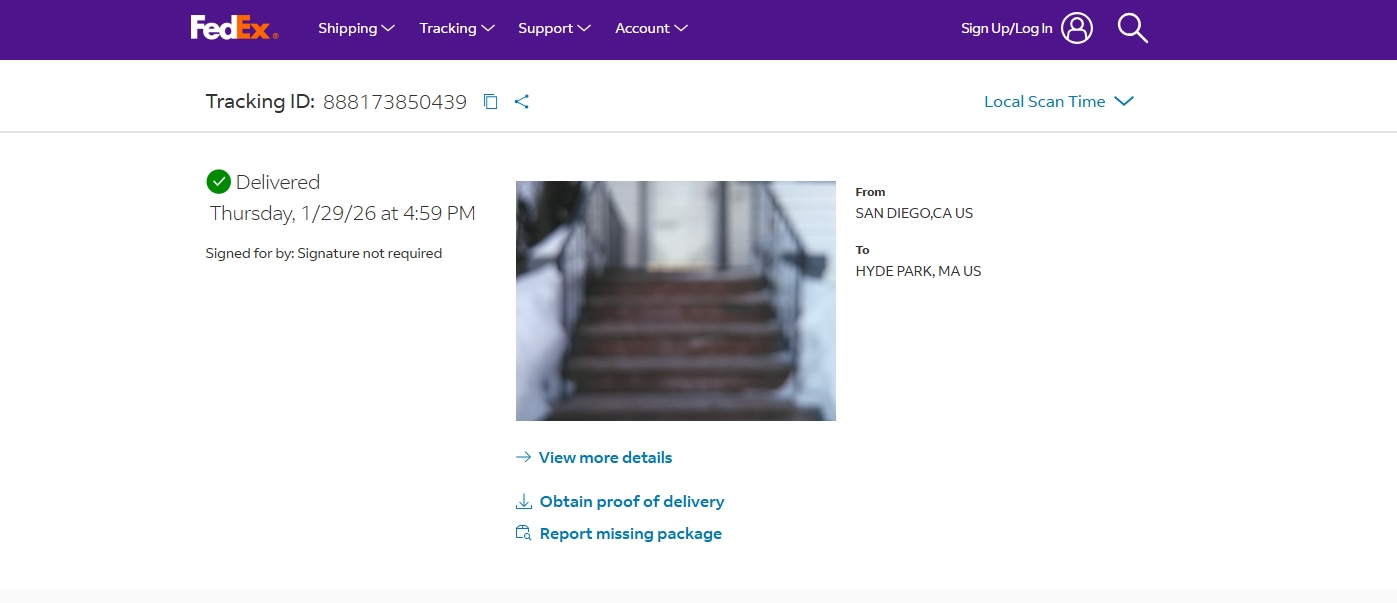Click the Report missing package link
The image size is (1397, 603).
(x=630, y=533)
